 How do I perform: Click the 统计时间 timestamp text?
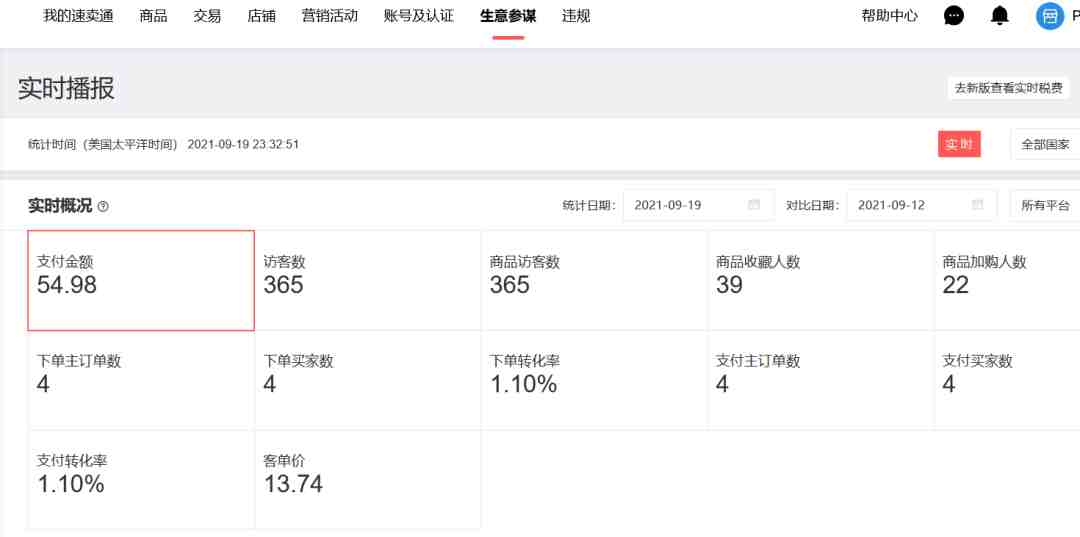[x=163, y=145]
